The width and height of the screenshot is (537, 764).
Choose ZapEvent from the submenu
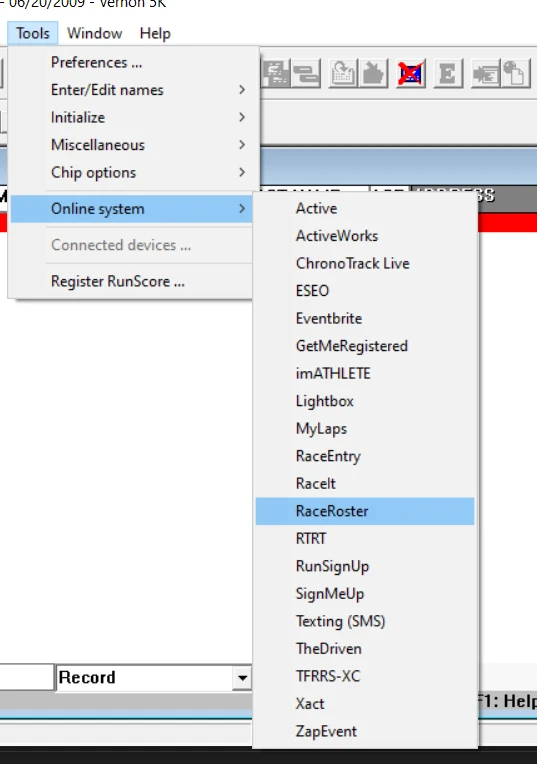click(x=365, y=731)
